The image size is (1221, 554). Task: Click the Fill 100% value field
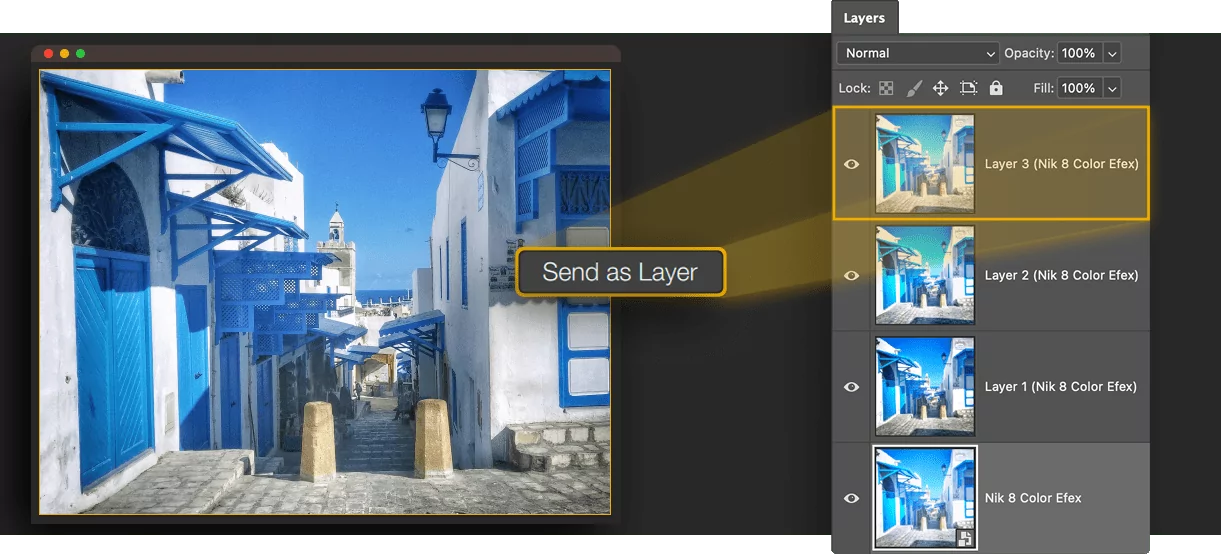[x=1079, y=88]
